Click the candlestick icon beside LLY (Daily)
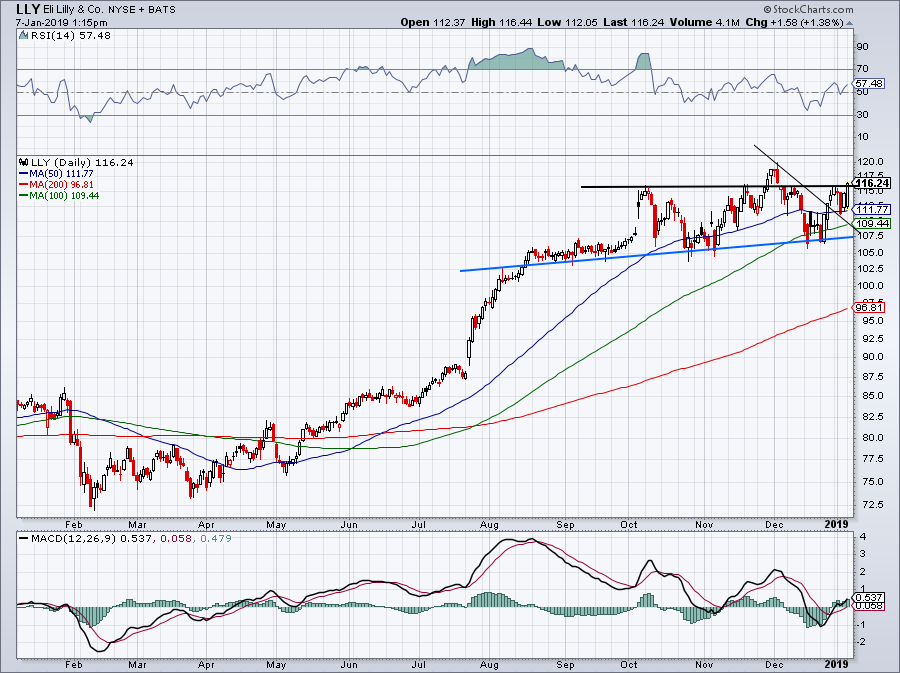The image size is (900, 673). (x=23, y=162)
